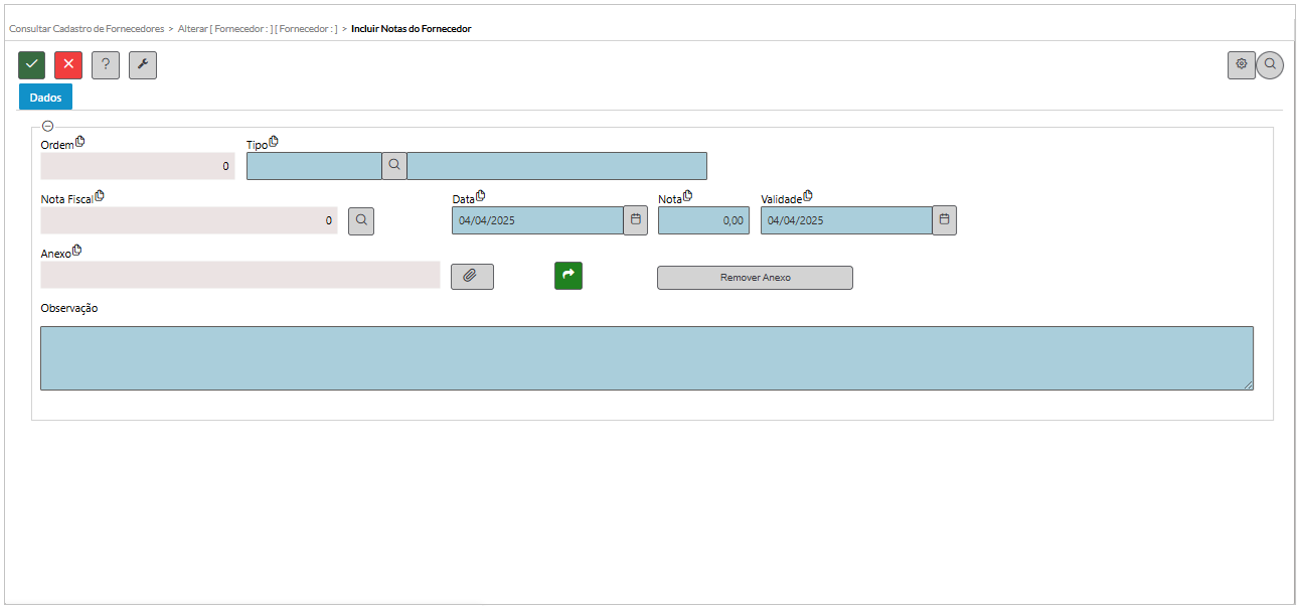Open the Validade calendar picker
The height and width of the screenshot is (606, 1297).
click(x=944, y=220)
